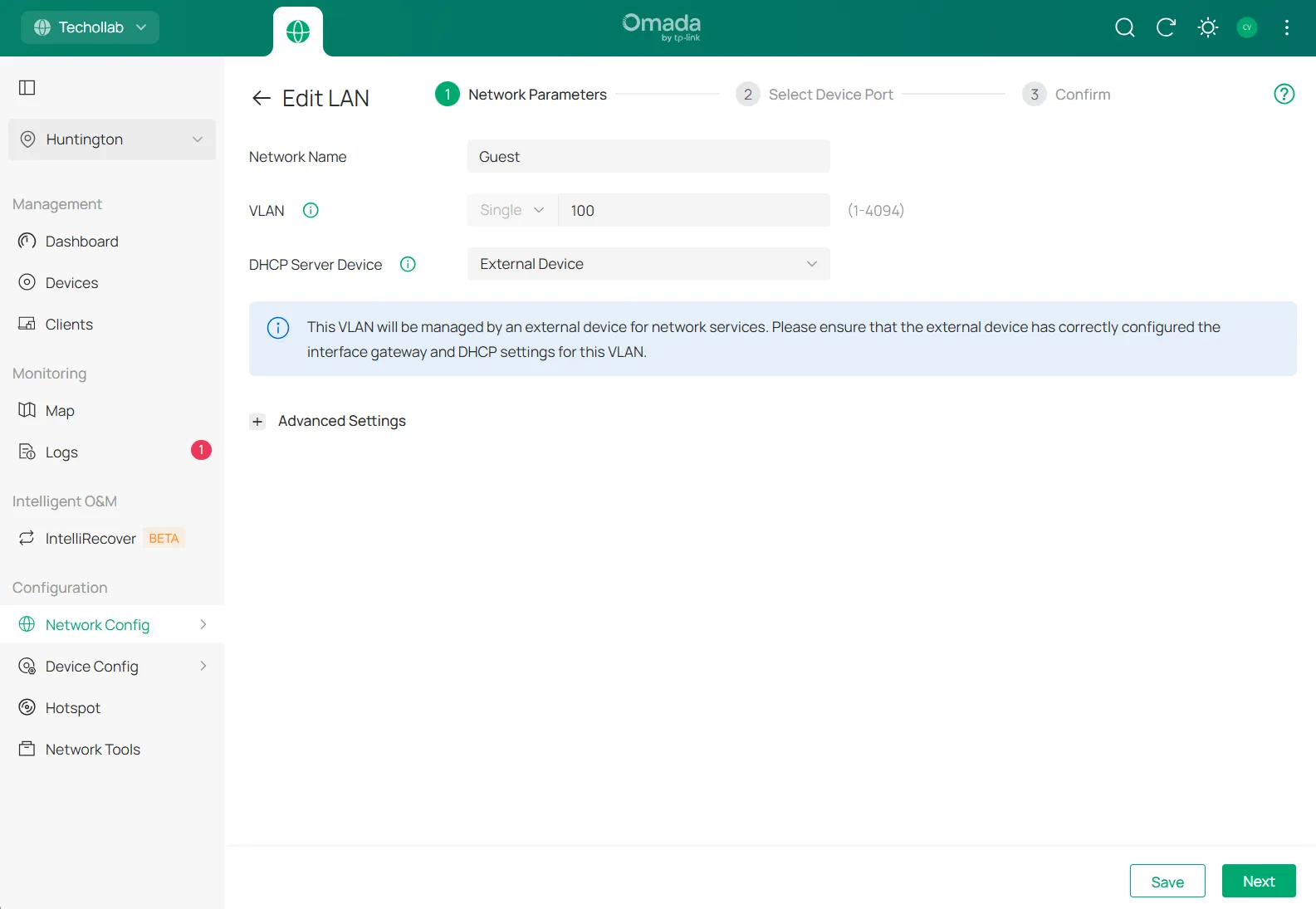
Task: Click the BETA tag beside IntelliRecover
Action: click(164, 538)
